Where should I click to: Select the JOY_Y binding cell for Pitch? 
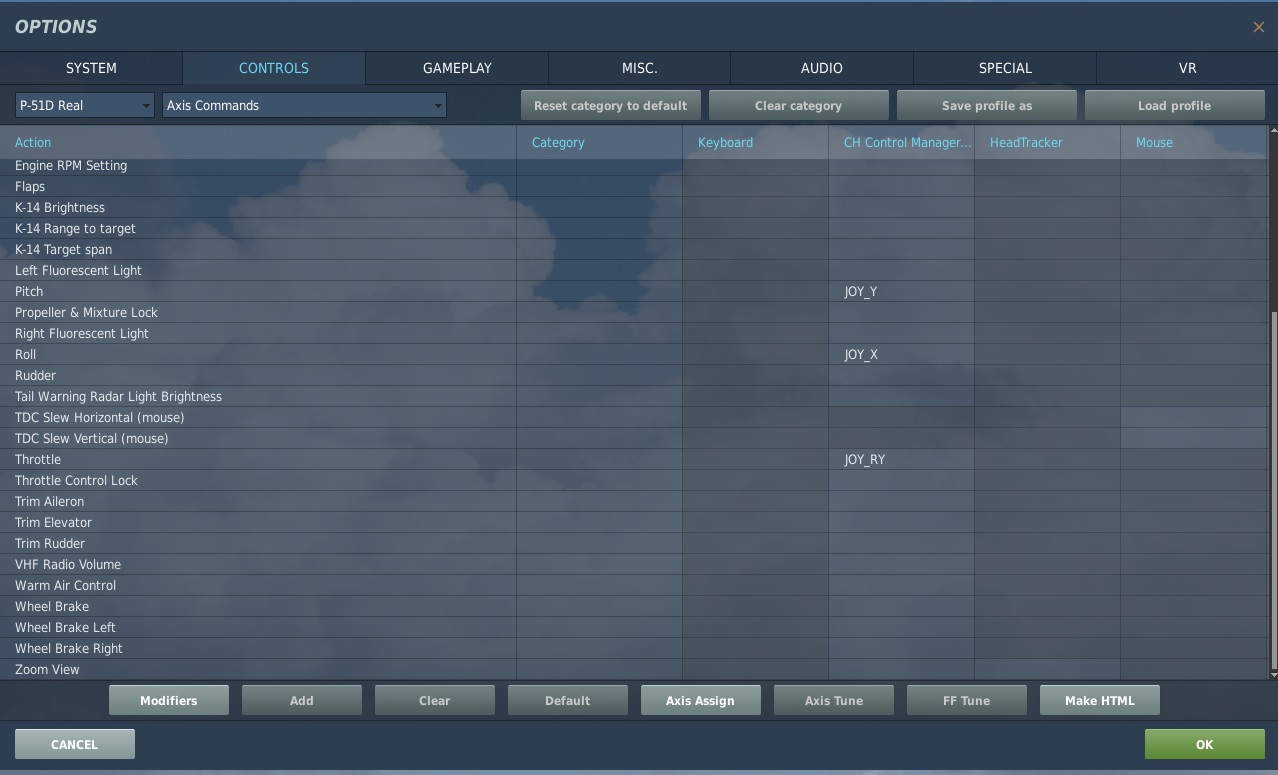pos(901,291)
